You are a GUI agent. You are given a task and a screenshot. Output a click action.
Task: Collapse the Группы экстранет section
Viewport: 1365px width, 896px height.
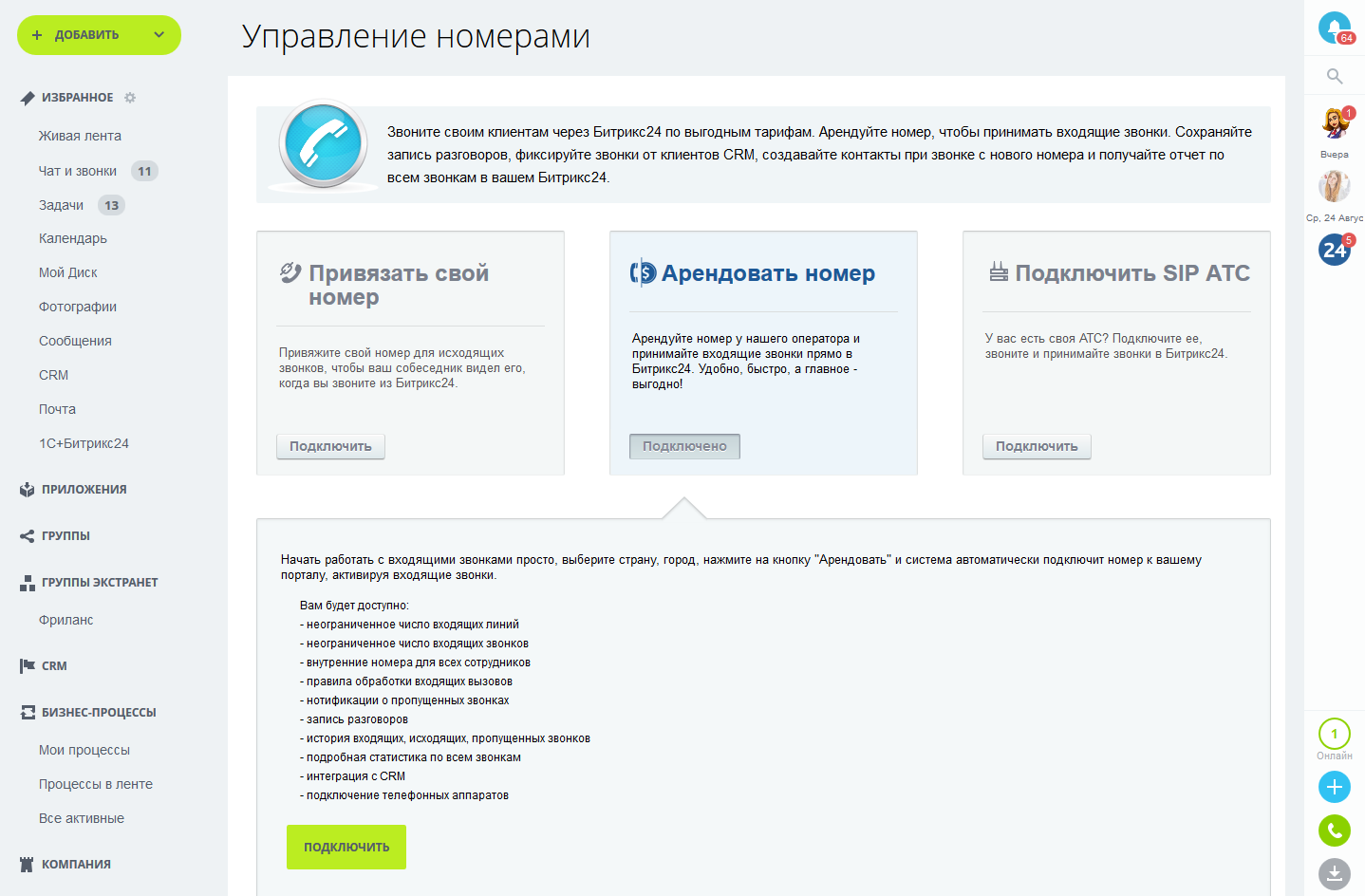point(100,583)
